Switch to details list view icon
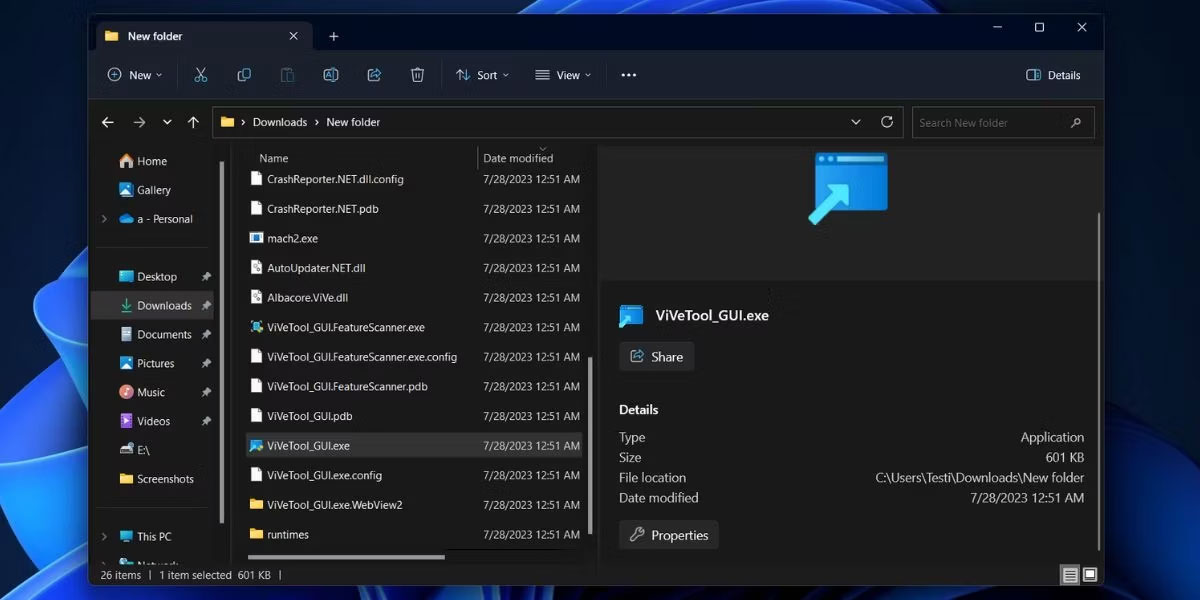Image resolution: width=1200 pixels, height=600 pixels. click(1070, 575)
